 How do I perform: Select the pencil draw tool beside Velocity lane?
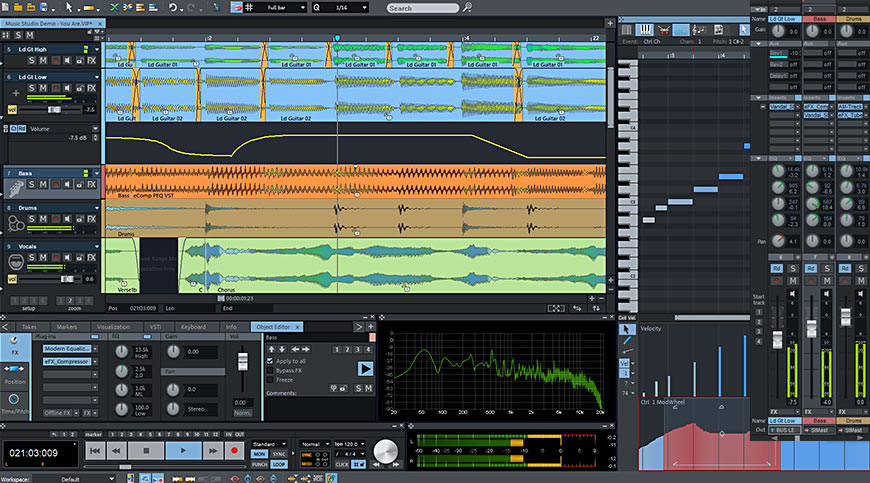(626, 340)
